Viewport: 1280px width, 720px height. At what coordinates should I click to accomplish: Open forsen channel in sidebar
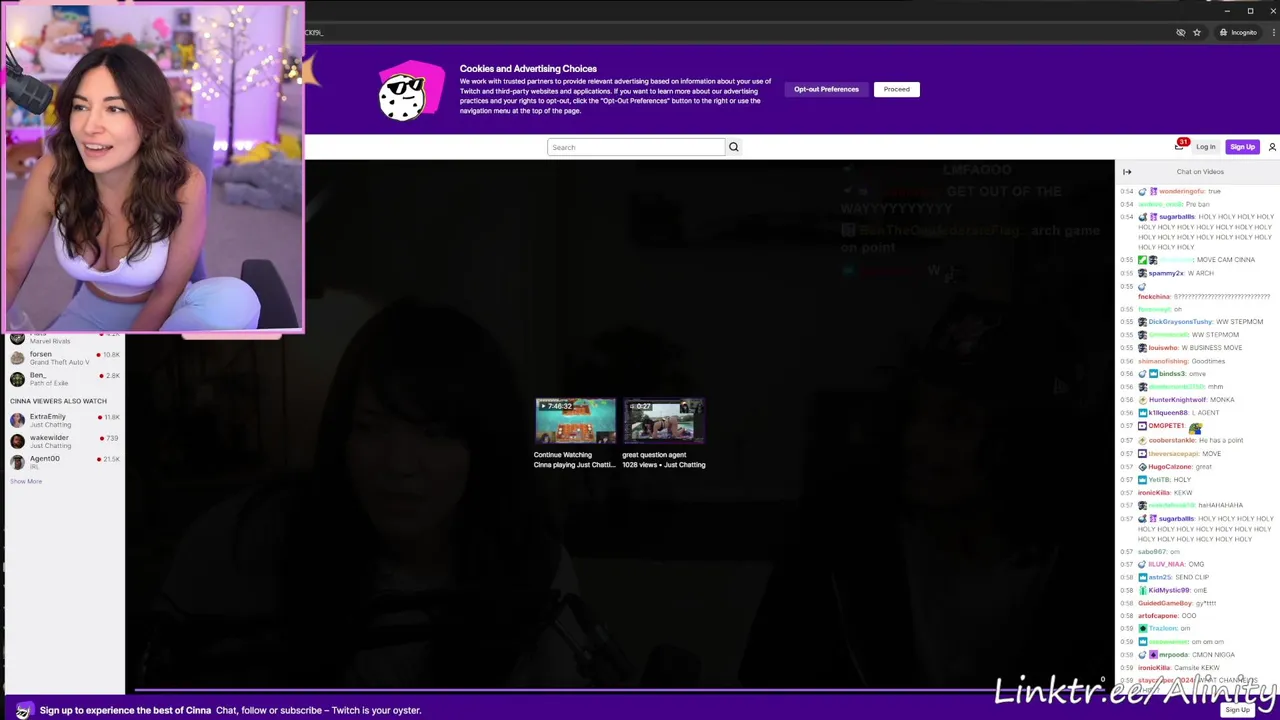64,358
